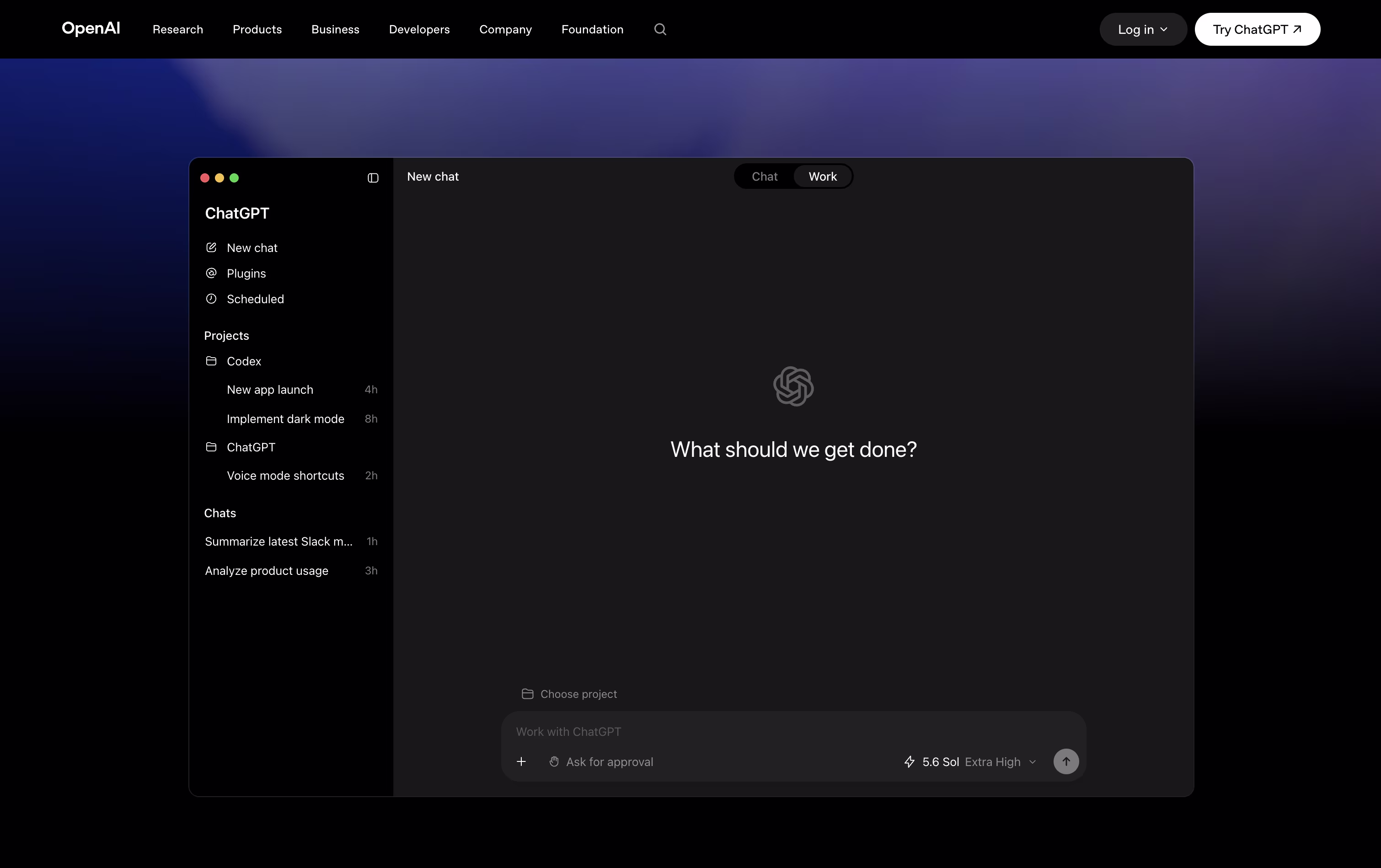Click the 4h timestamp beside New app launch
This screenshot has height=868, width=1381.
(371, 390)
